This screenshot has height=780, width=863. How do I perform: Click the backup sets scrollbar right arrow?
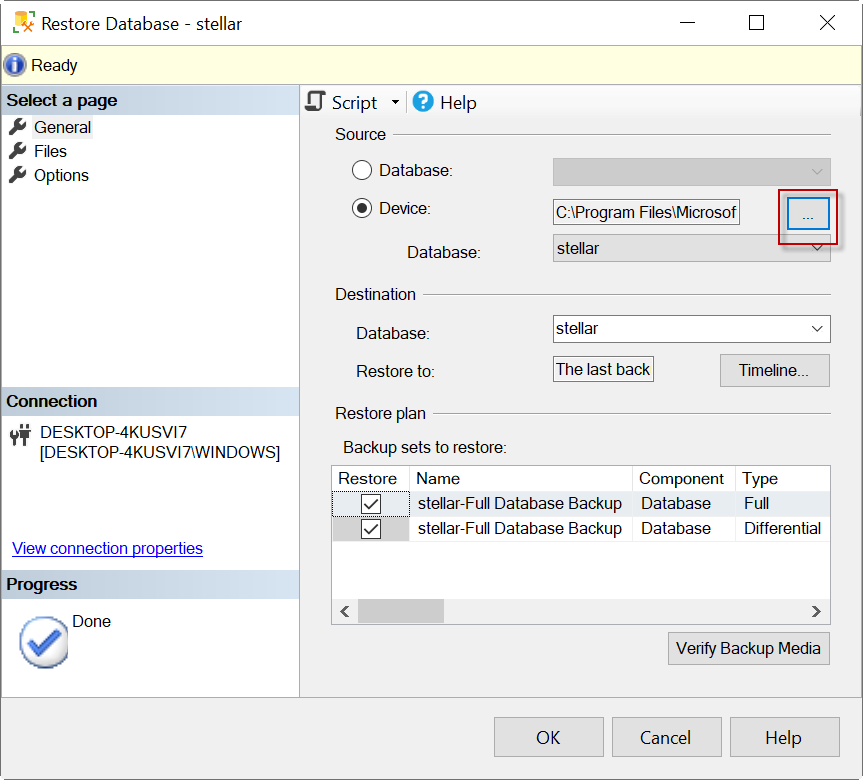[x=816, y=612]
